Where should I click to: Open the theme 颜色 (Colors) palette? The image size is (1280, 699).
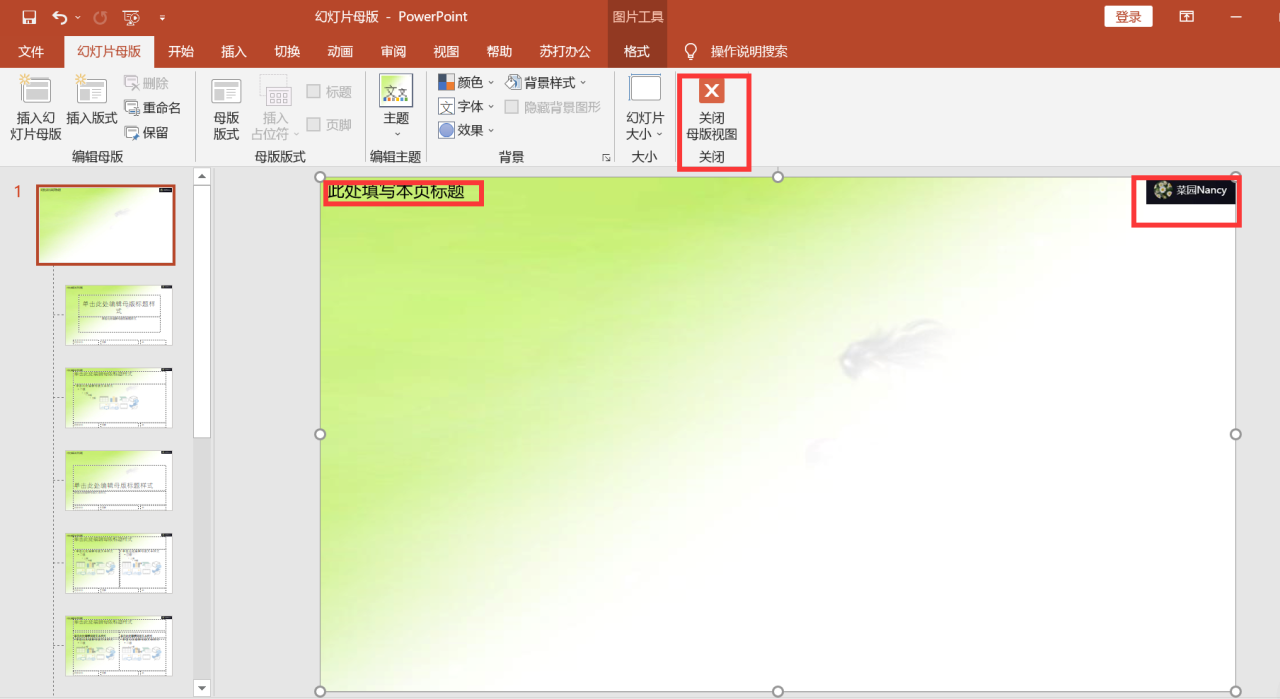[x=490, y=82]
